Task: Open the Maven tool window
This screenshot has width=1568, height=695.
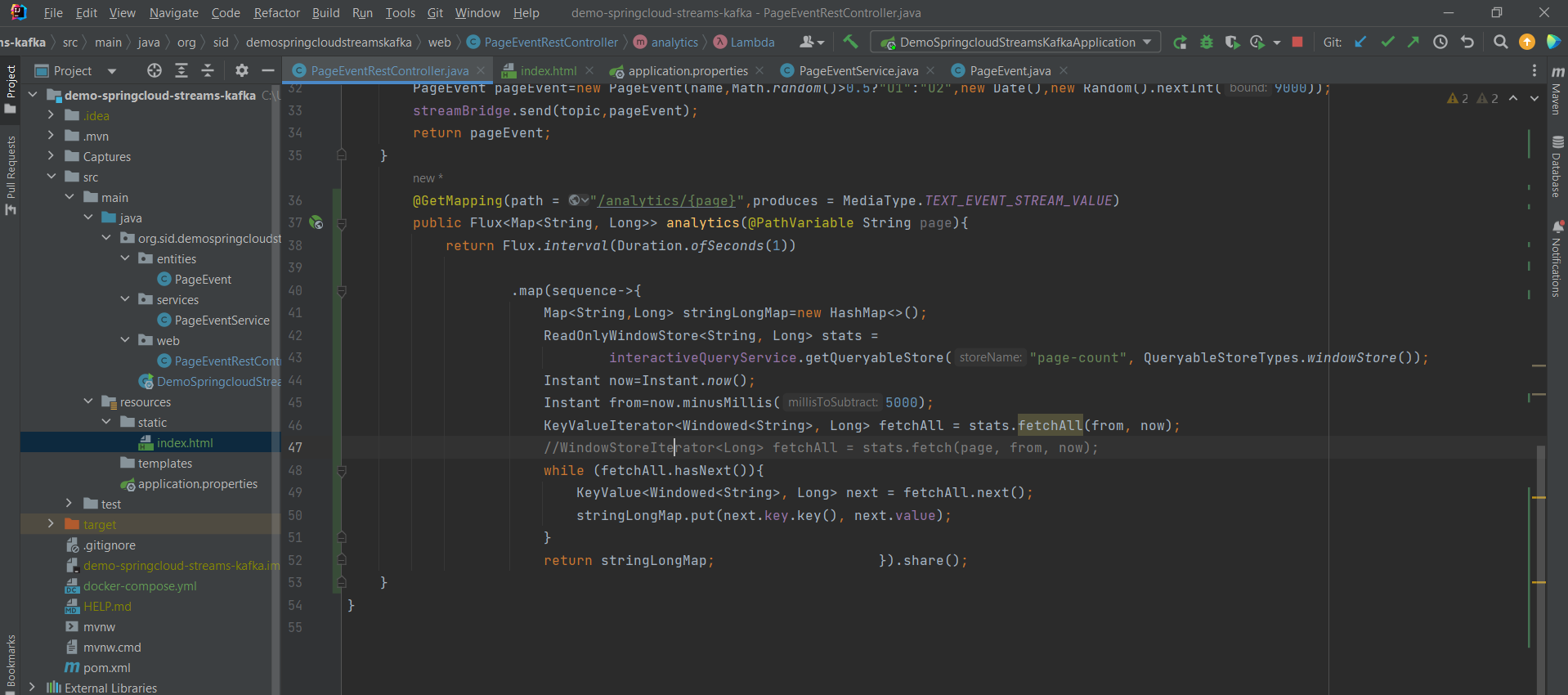Action: pos(1557,90)
